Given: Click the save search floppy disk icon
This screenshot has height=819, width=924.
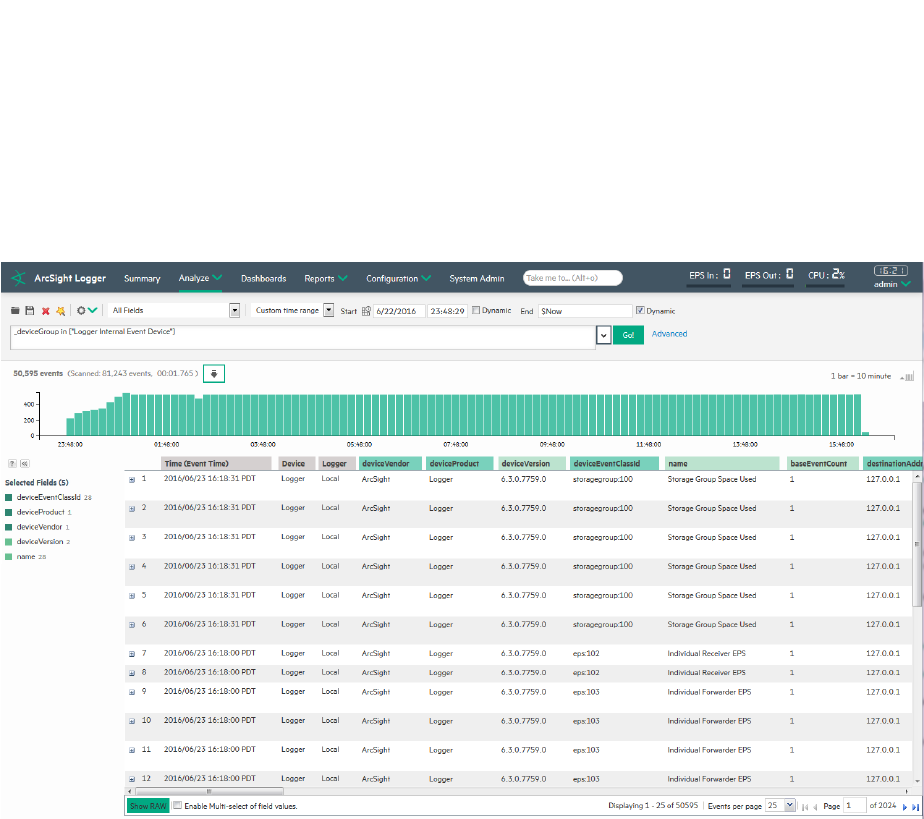Looking at the screenshot, I should point(29,311).
